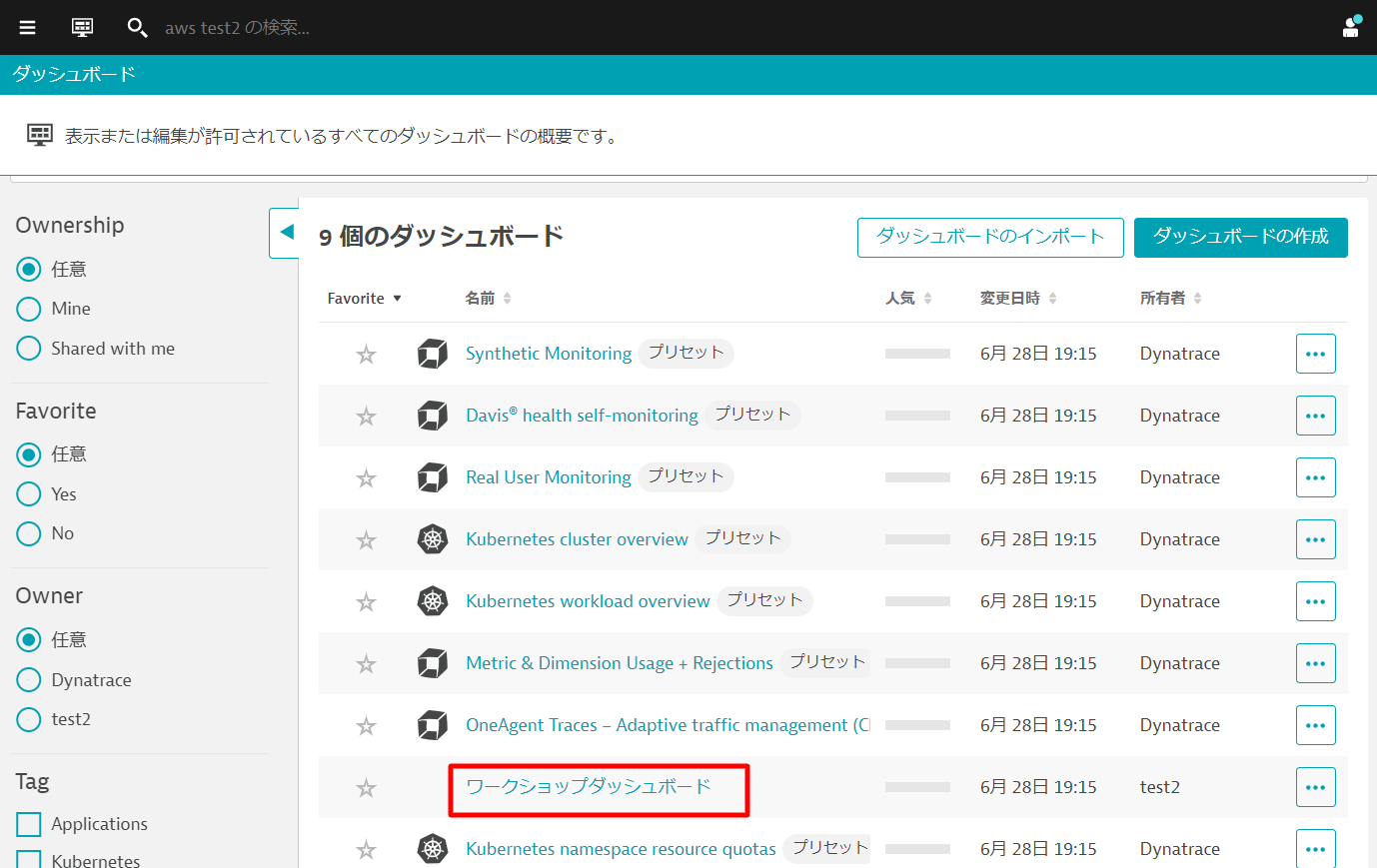Open more options for Real User Monitoring
The height and width of the screenshot is (868, 1377).
coord(1315,477)
